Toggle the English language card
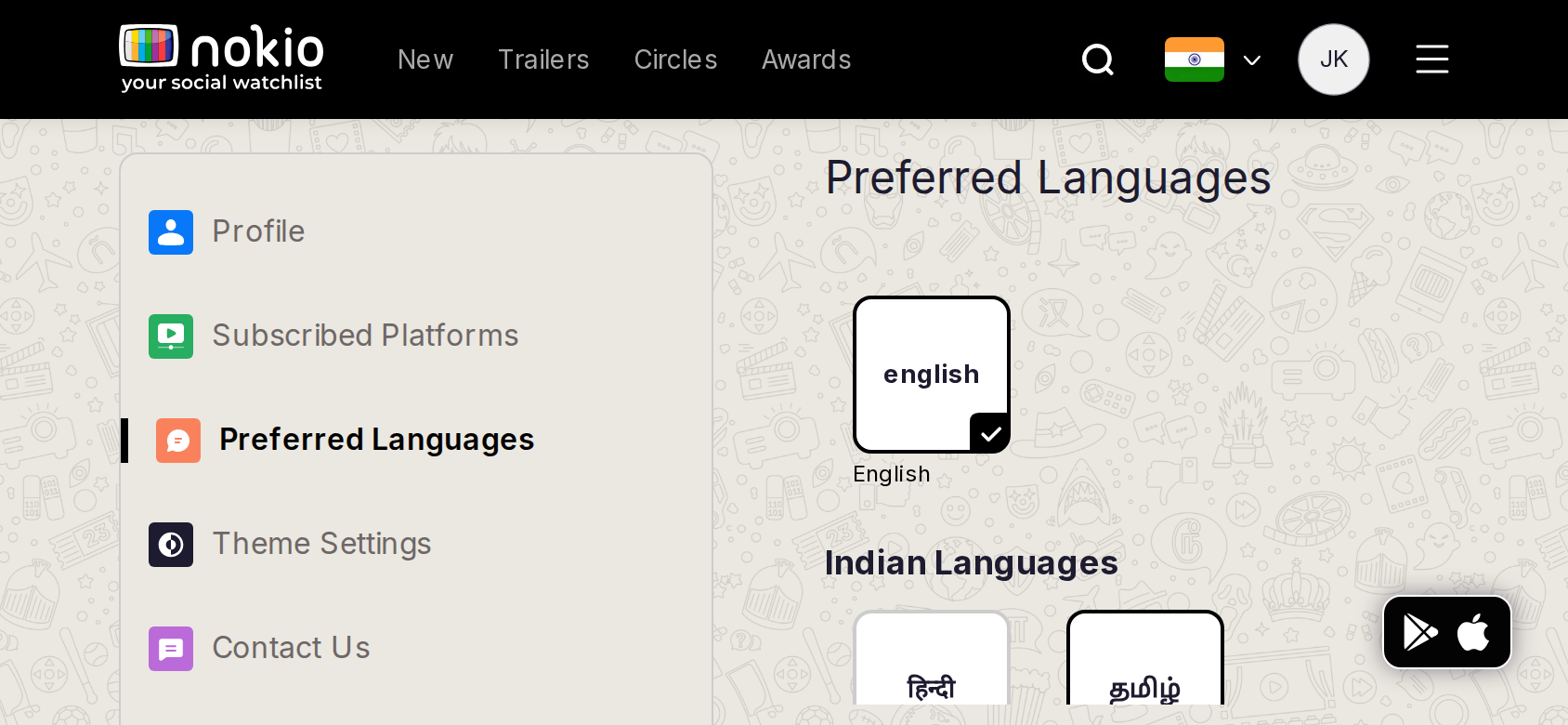The height and width of the screenshot is (725, 1568). click(932, 375)
